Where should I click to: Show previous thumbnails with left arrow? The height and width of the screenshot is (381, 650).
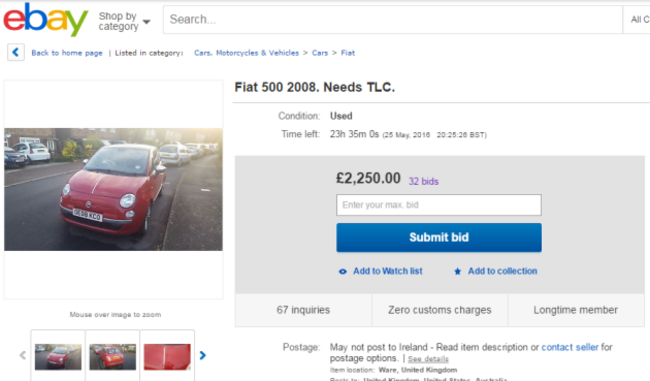pyautogui.click(x=23, y=355)
